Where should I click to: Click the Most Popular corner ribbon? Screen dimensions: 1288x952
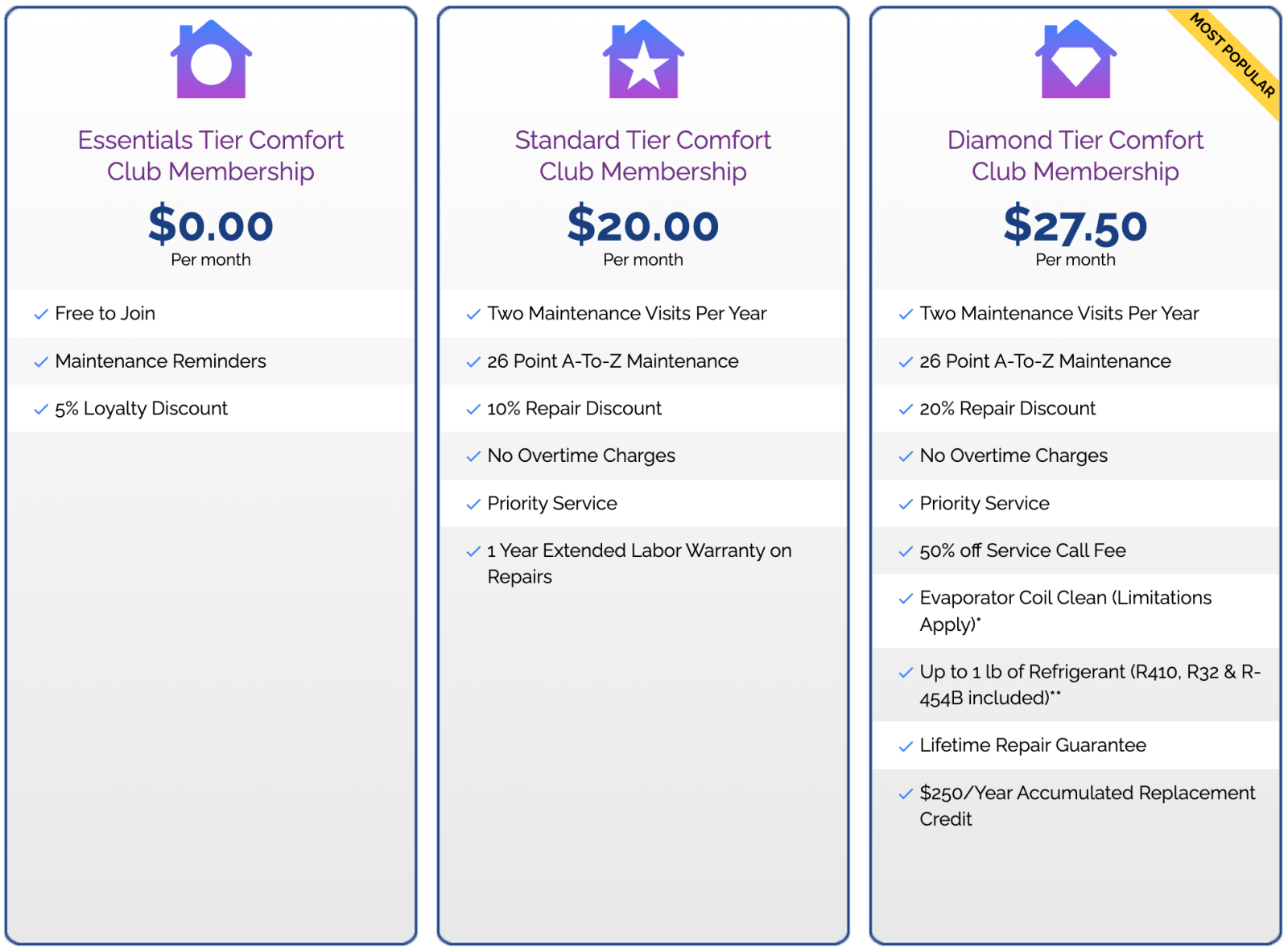coord(1229,60)
